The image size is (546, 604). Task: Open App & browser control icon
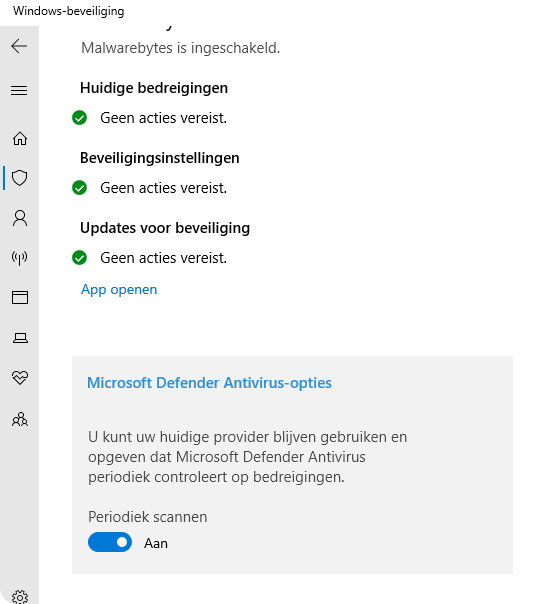point(20,298)
